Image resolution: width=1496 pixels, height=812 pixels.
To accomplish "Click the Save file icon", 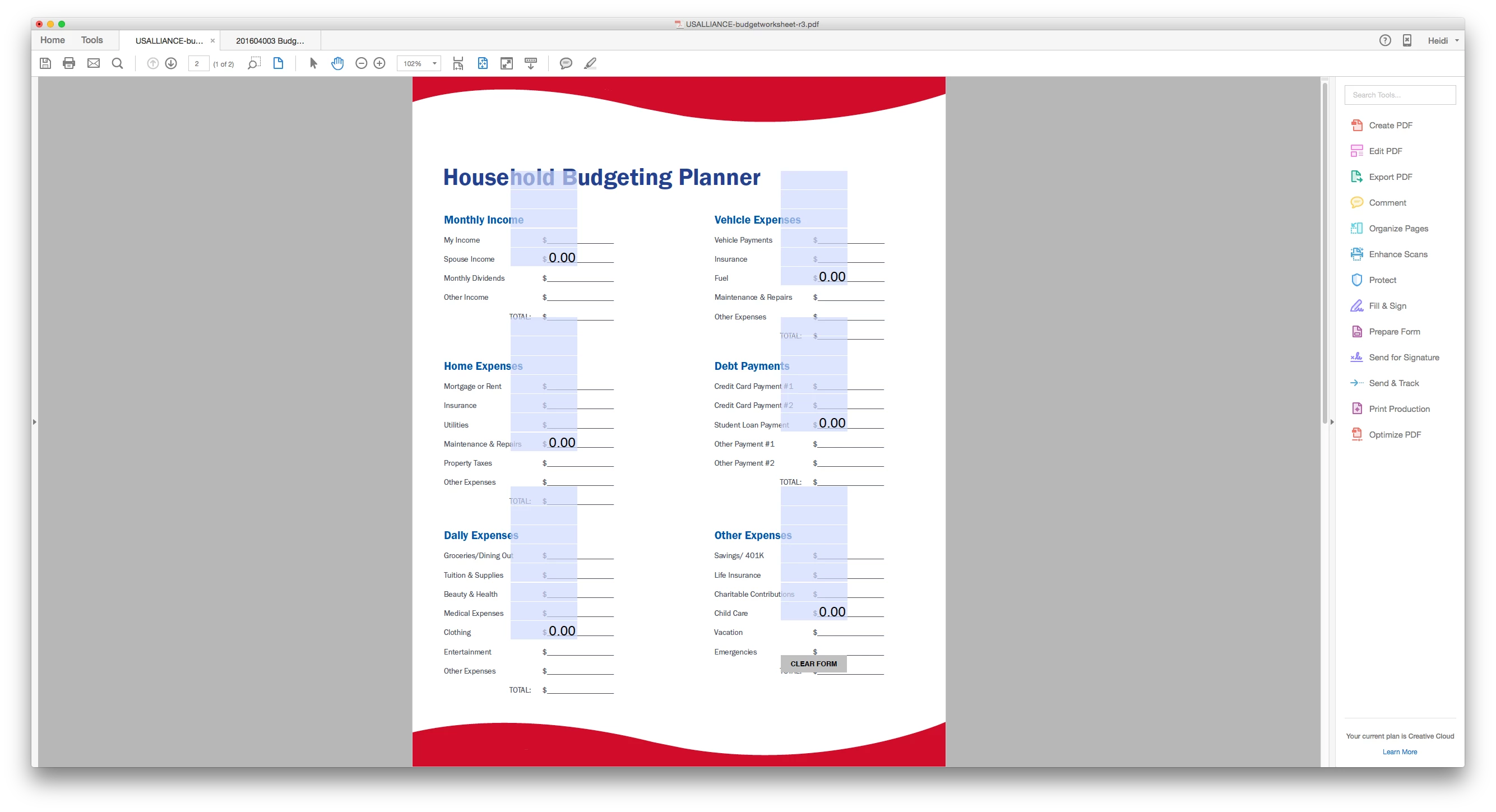I will click(45, 63).
